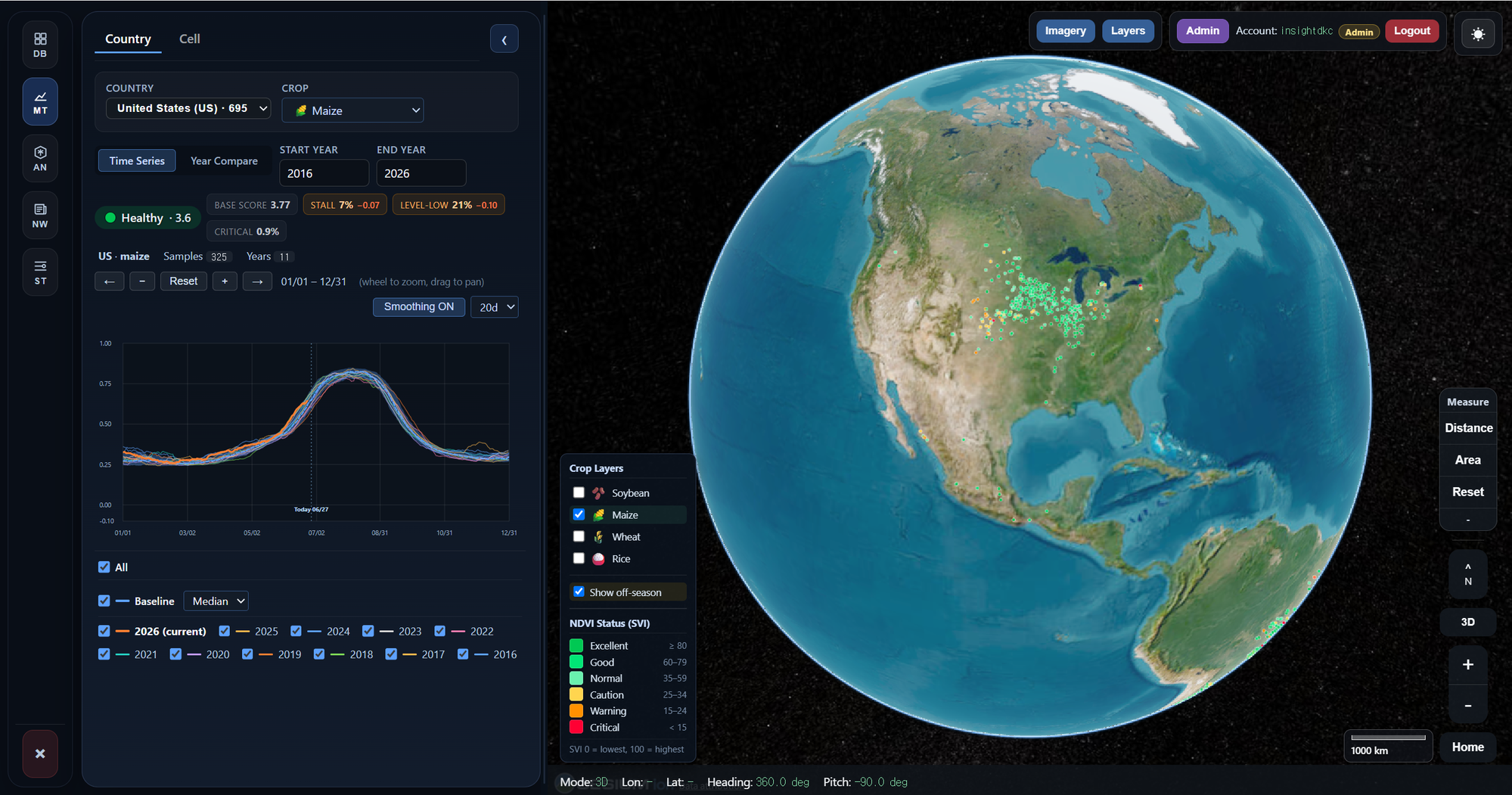Open the AN analysis sidebar icon
The image size is (1512, 795).
tap(40, 158)
